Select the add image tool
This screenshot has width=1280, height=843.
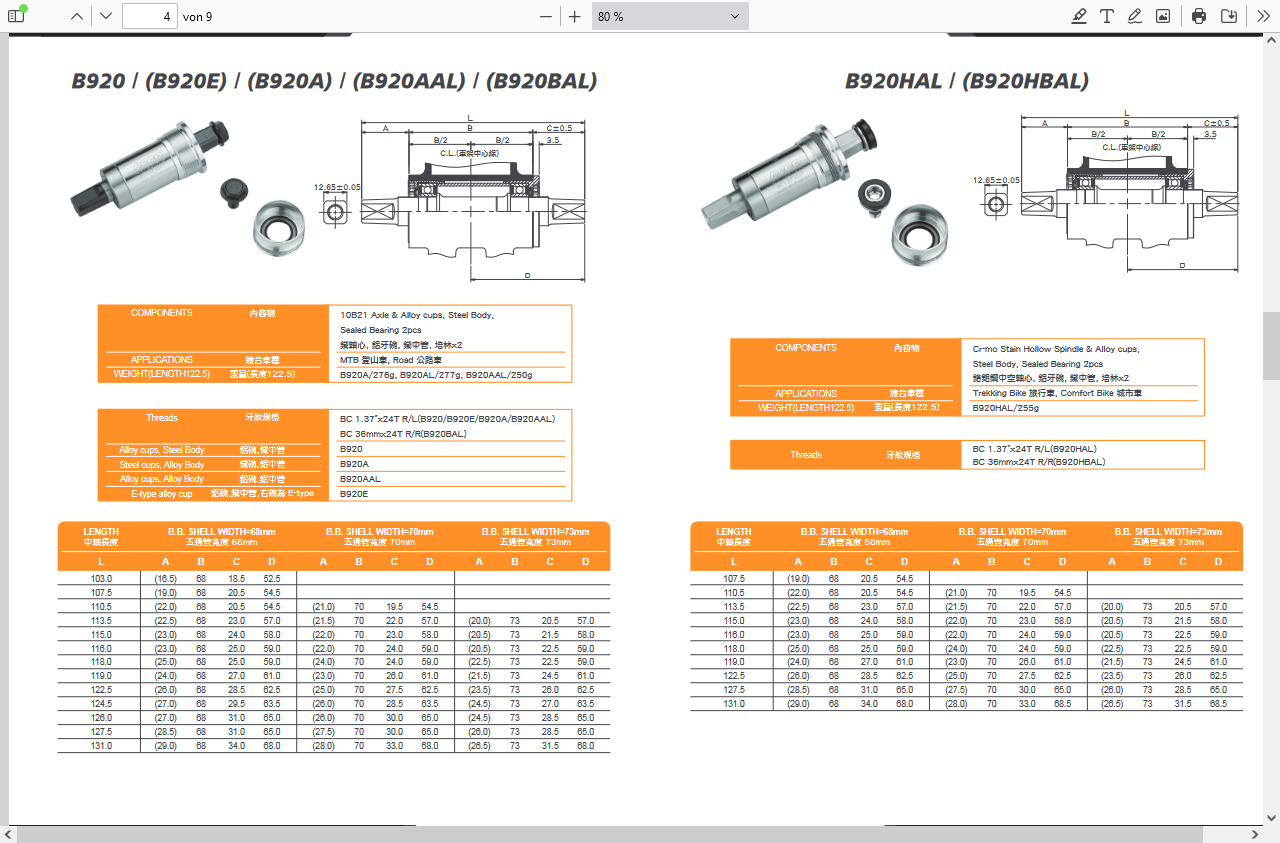click(1163, 16)
